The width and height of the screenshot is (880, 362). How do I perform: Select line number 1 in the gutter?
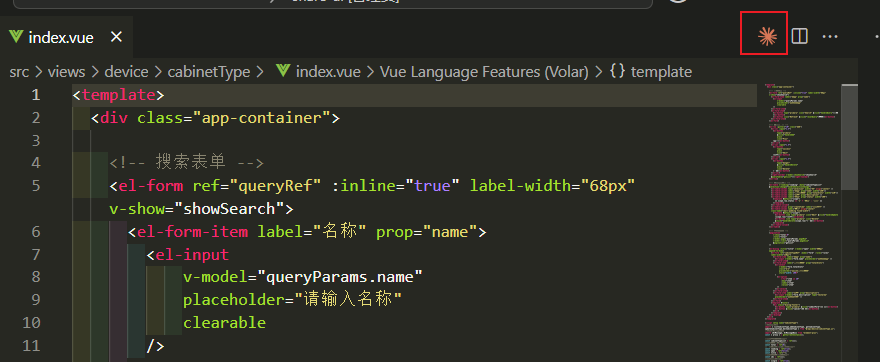pos(36,95)
